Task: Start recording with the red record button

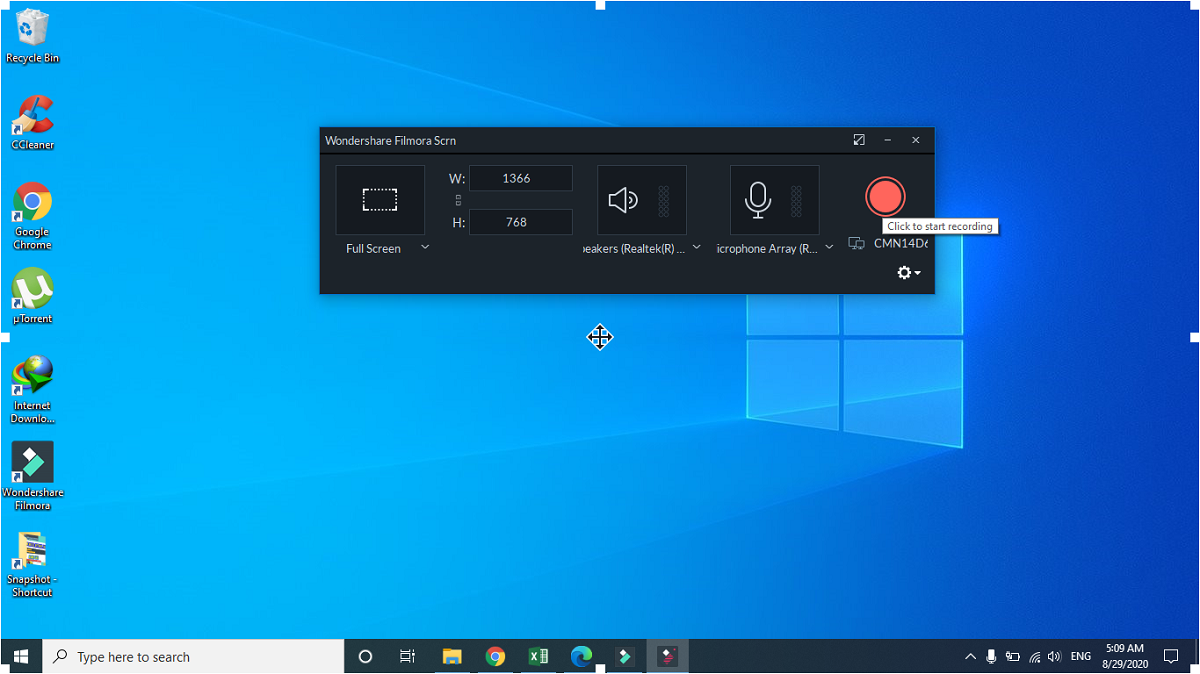Action: coord(885,197)
